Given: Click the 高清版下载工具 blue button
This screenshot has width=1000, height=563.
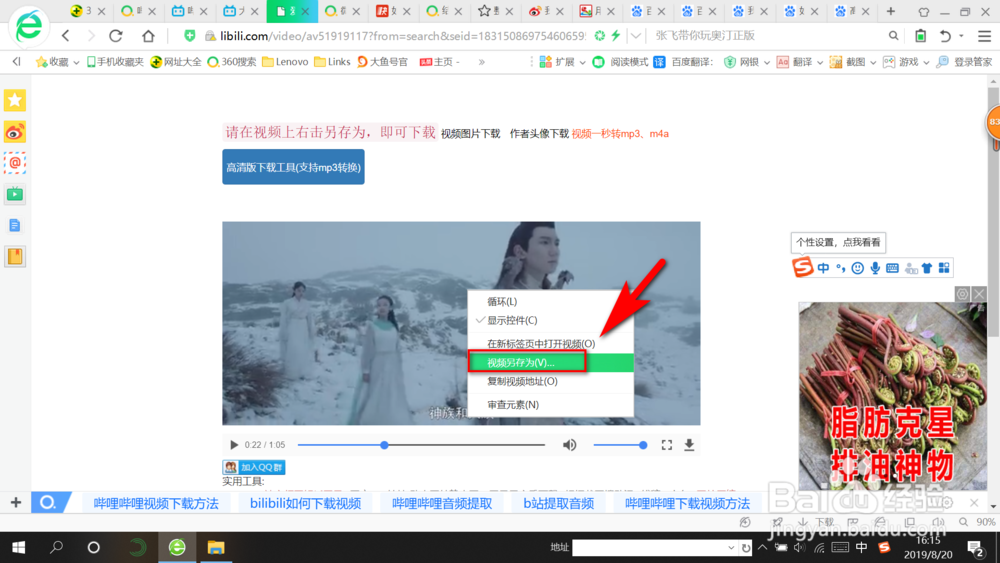Looking at the screenshot, I should (x=293, y=167).
